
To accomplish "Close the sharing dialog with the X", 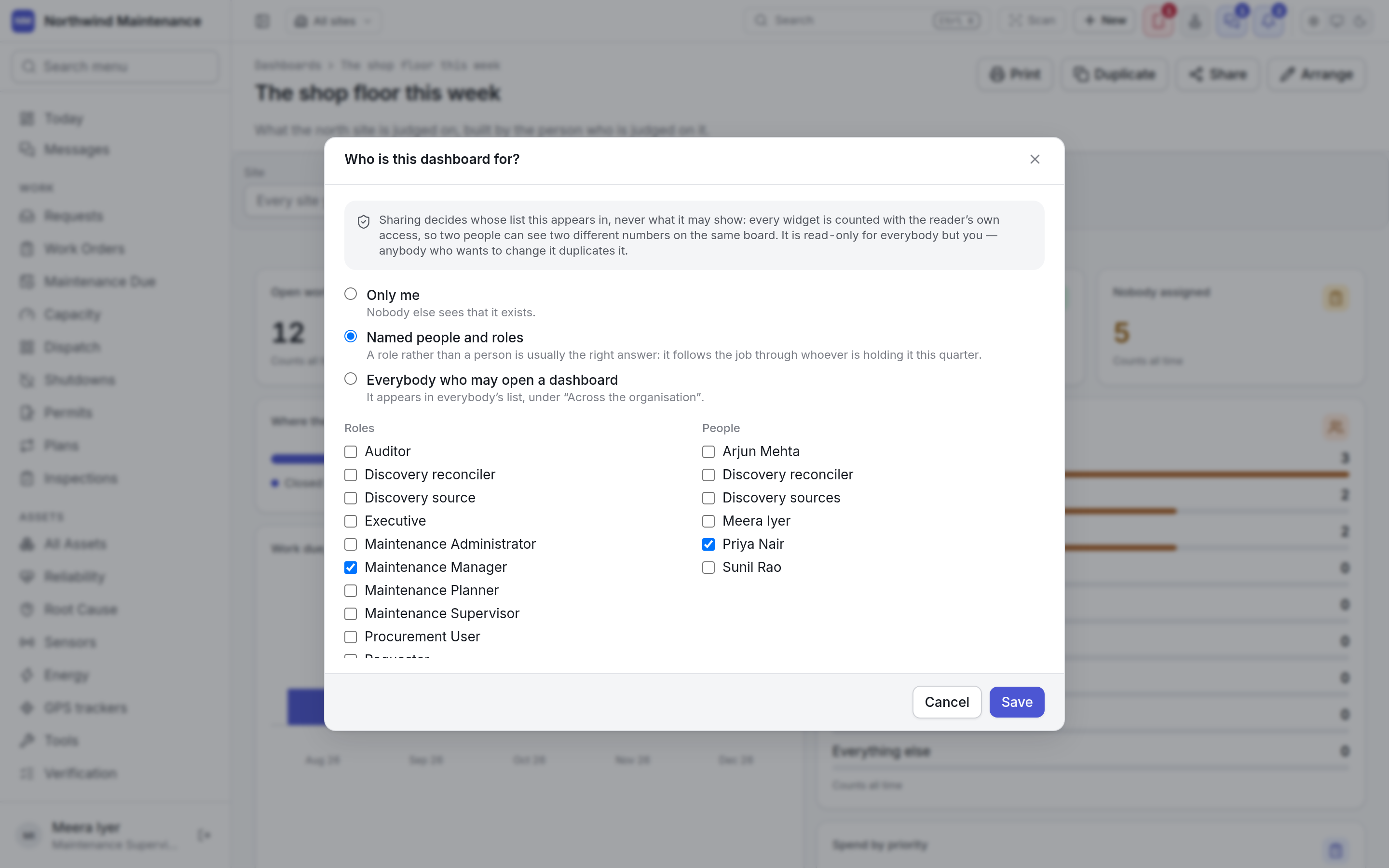I will tap(1035, 159).
